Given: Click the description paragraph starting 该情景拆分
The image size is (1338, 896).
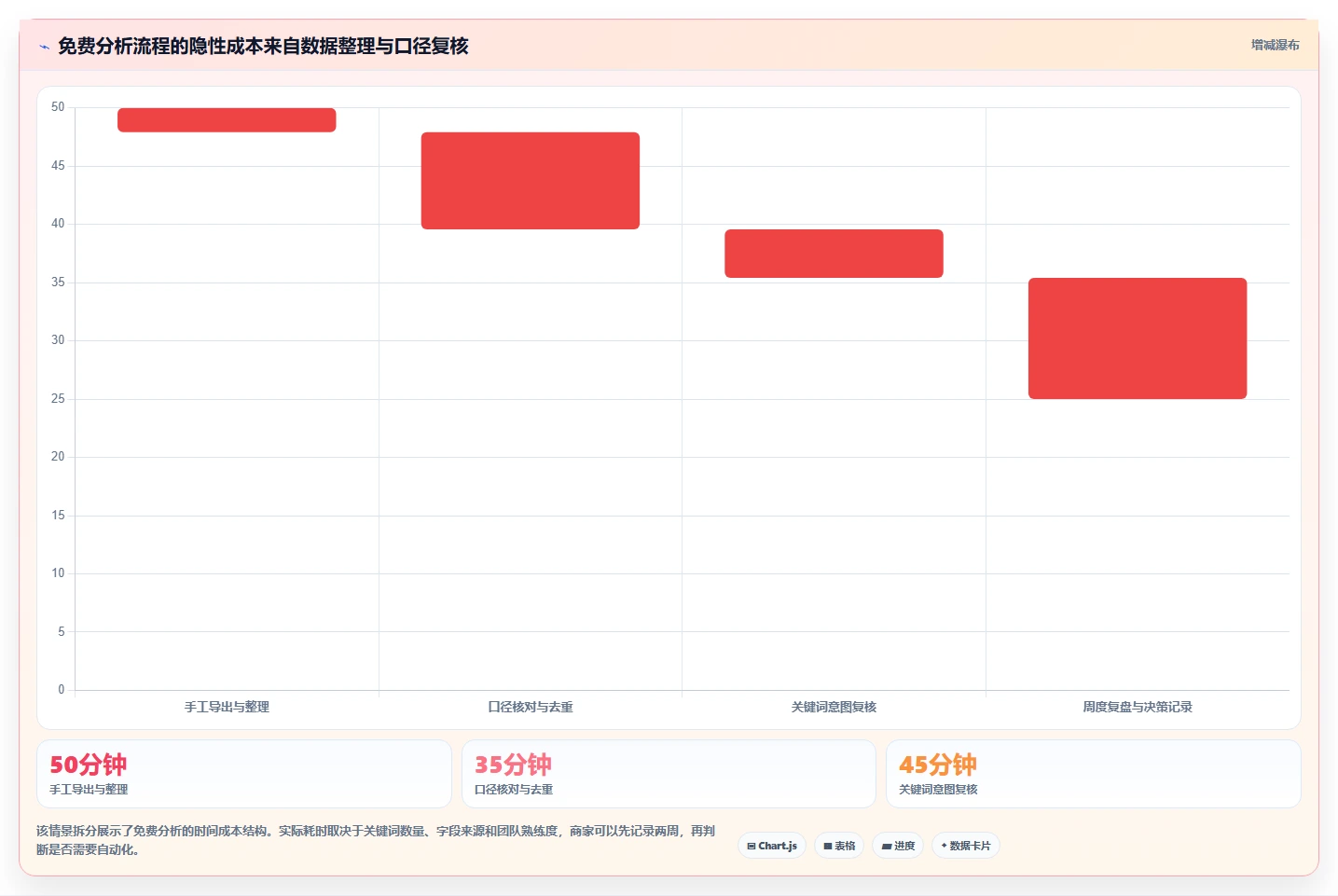Looking at the screenshot, I should click(x=376, y=840).
